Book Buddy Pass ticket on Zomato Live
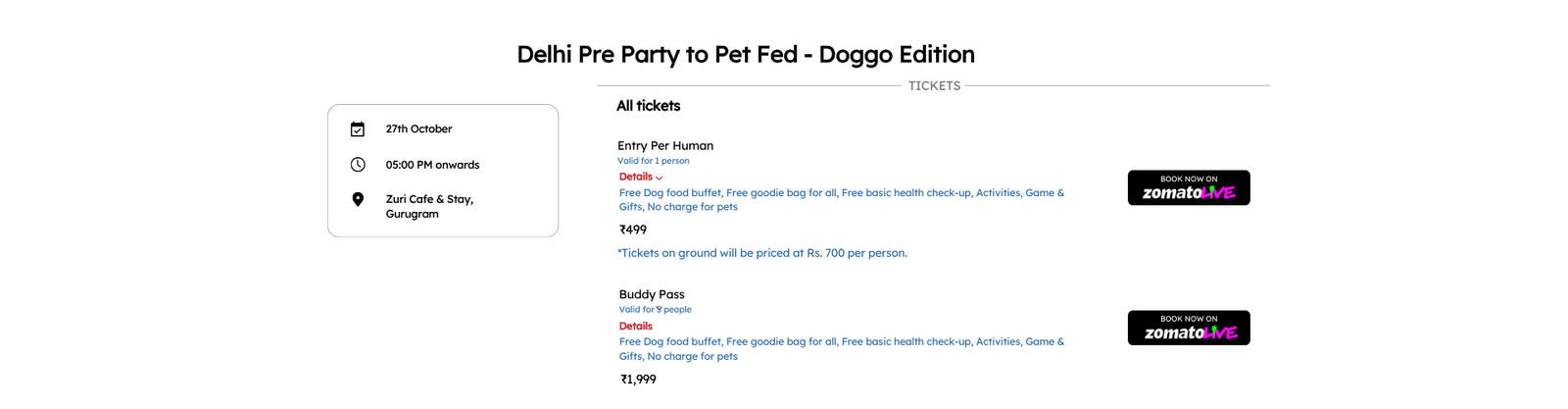1568x409 pixels. pos(1189,328)
